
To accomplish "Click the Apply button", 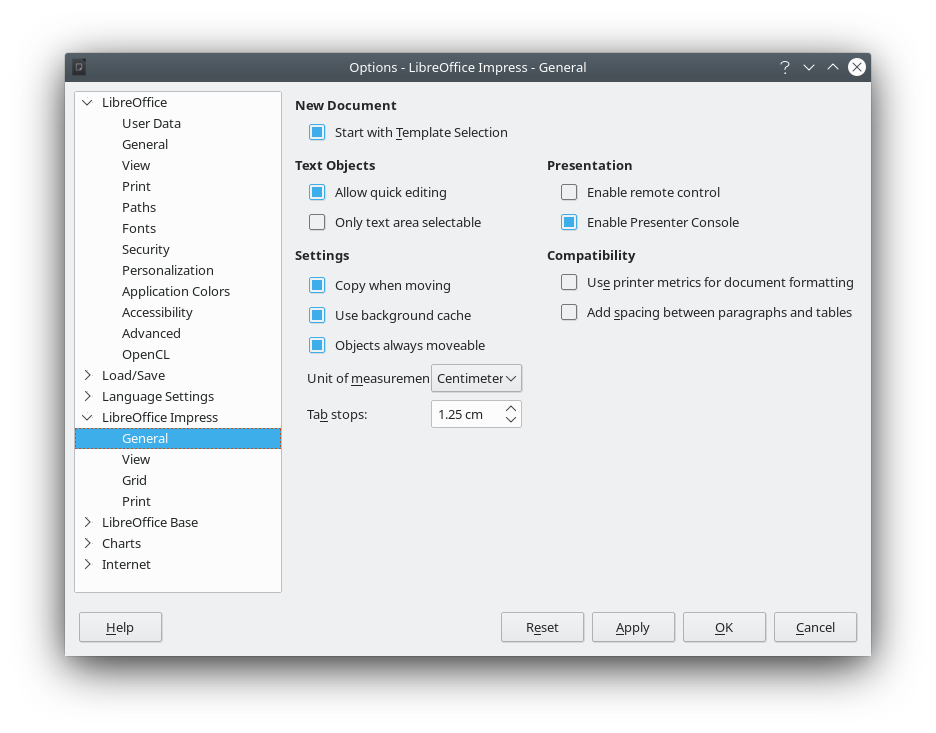I will (633, 627).
